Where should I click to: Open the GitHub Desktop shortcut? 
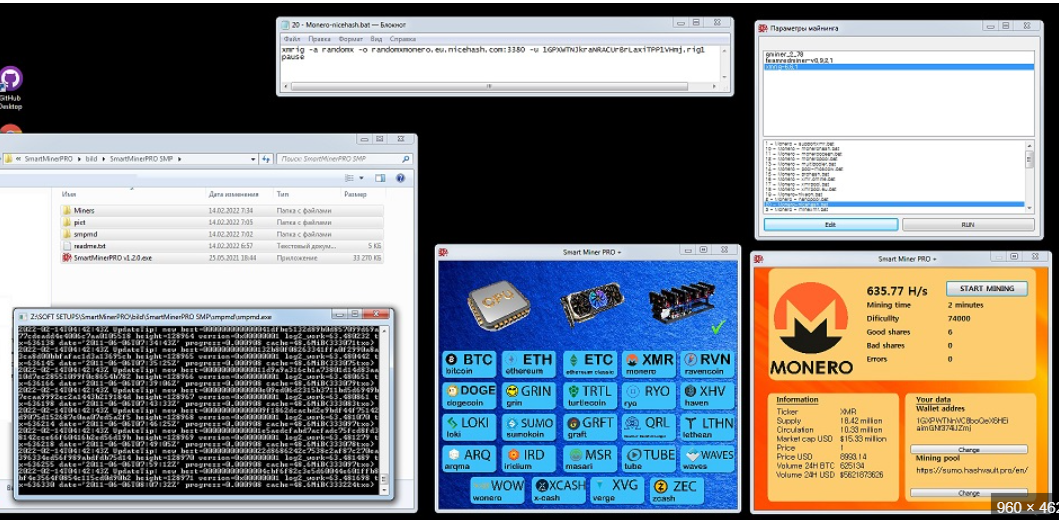10,88
